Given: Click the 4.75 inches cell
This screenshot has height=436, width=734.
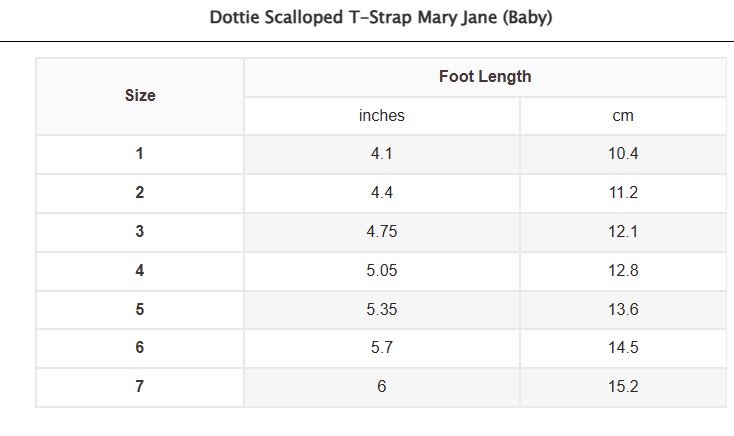Looking at the screenshot, I should click(x=382, y=232).
